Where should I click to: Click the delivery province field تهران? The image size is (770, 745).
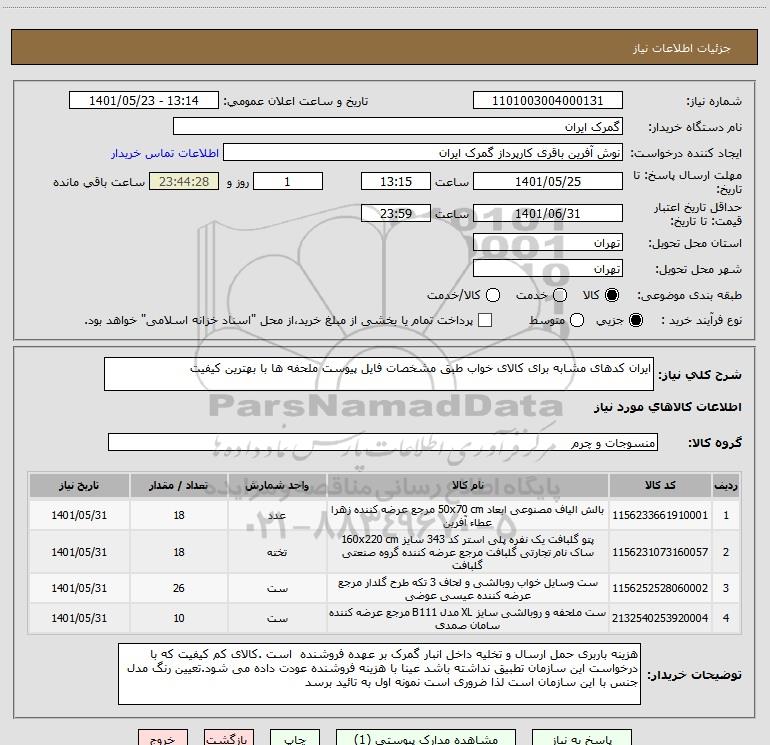coord(548,243)
